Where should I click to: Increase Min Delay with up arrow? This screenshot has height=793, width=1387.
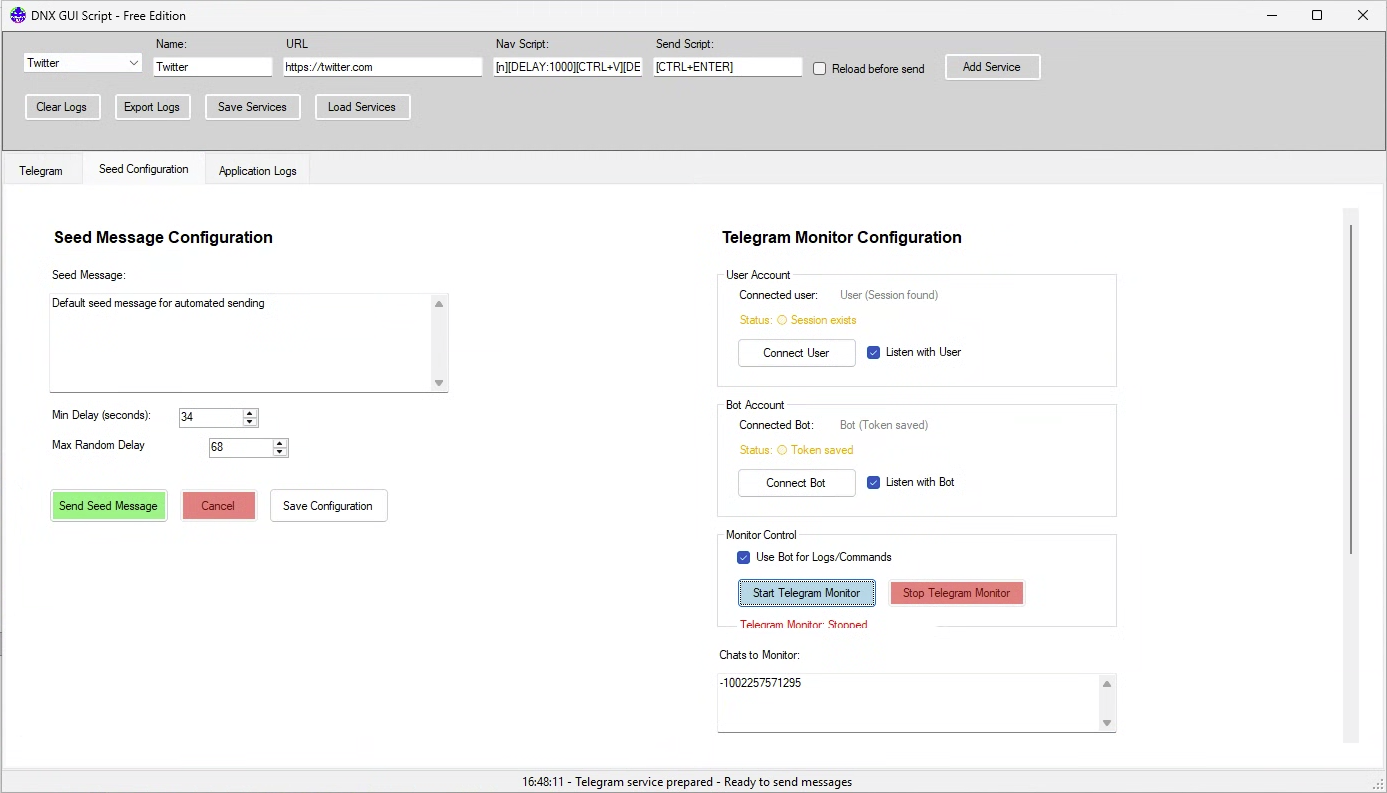coord(250,413)
